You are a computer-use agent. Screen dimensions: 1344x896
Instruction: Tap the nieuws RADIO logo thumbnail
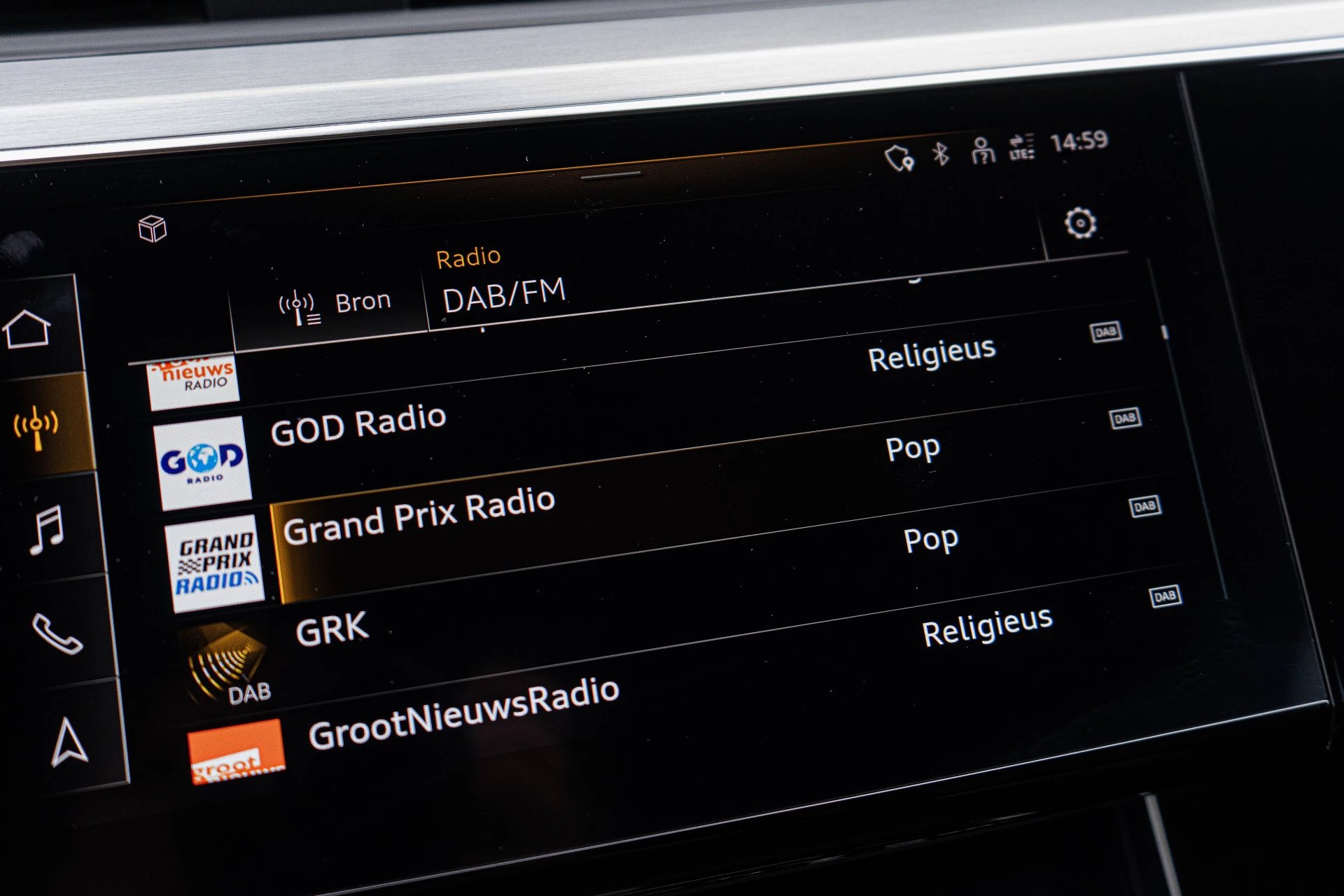point(194,384)
